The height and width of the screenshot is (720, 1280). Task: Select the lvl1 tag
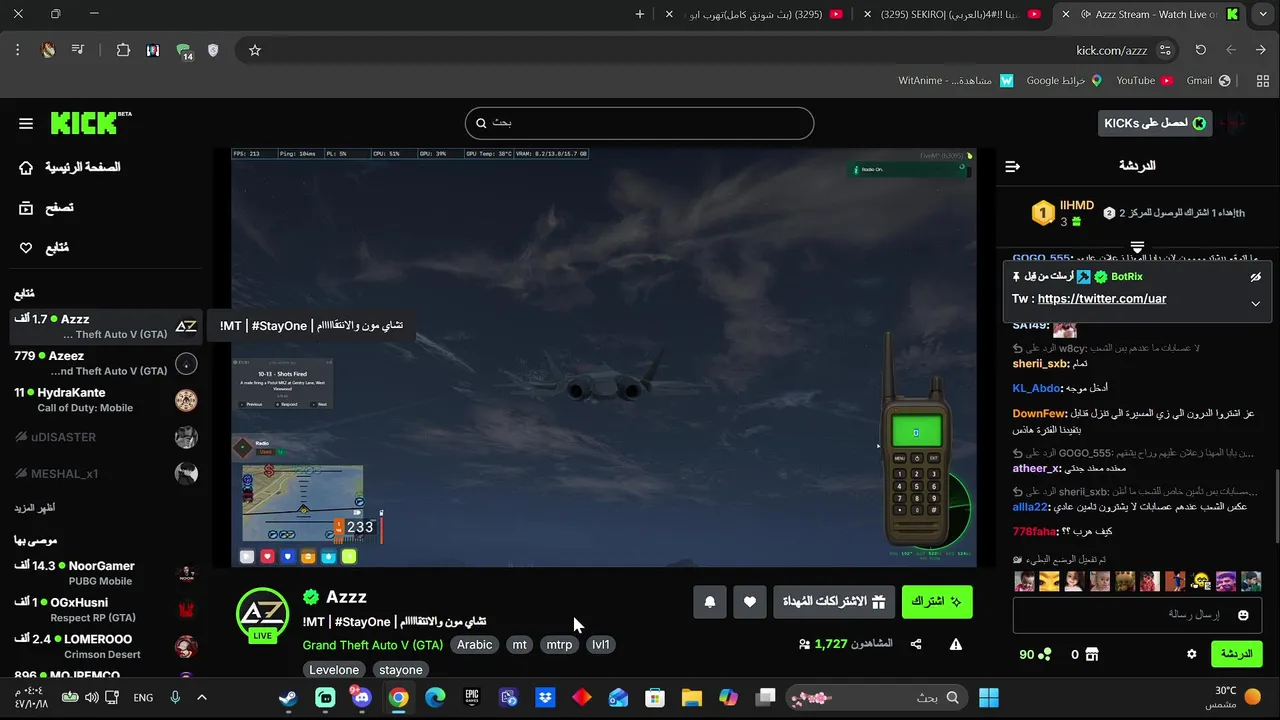coord(601,645)
